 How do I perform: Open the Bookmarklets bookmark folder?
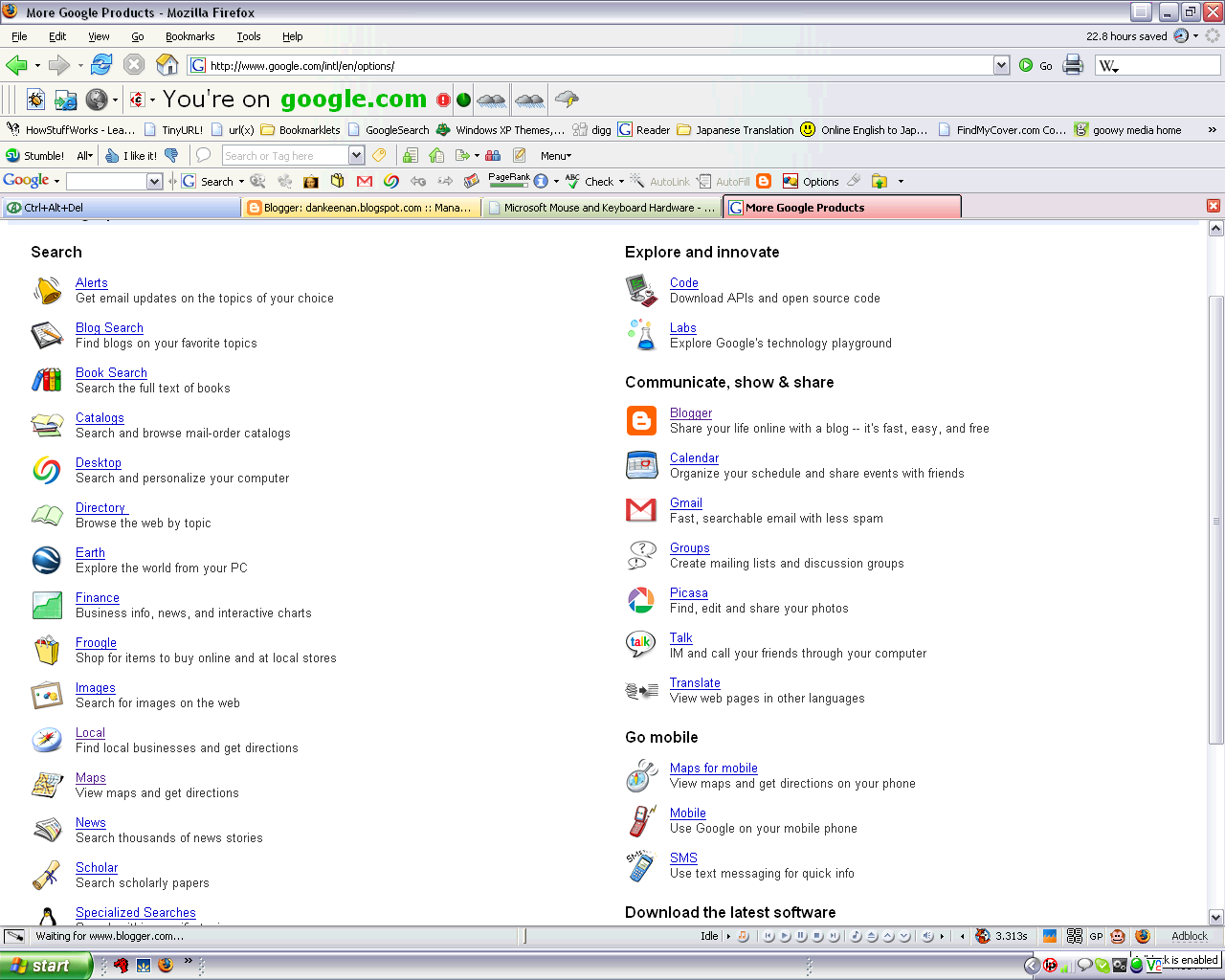(x=301, y=129)
